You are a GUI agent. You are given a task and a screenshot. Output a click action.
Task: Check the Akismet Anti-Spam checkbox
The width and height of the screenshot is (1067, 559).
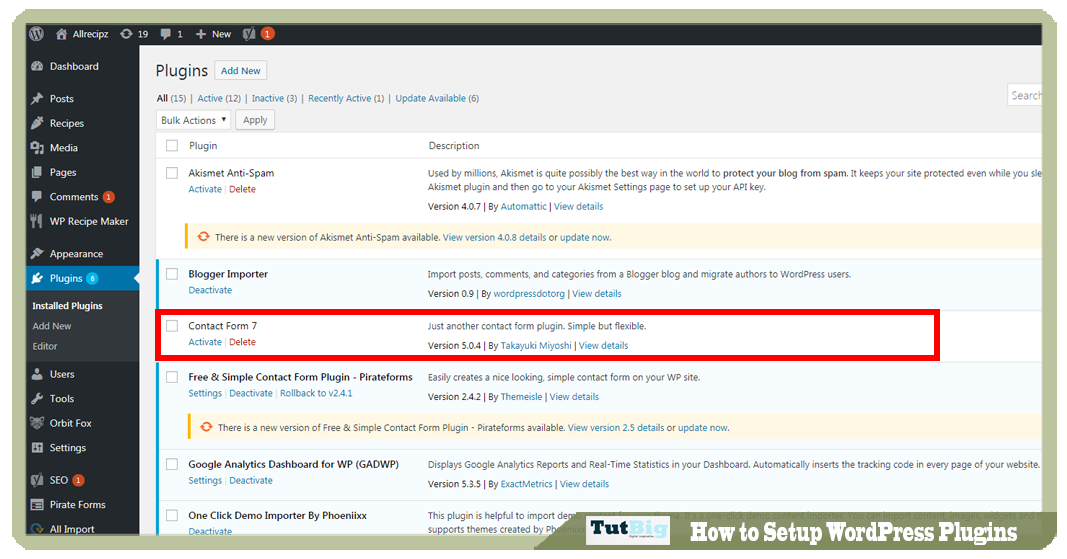(x=172, y=173)
